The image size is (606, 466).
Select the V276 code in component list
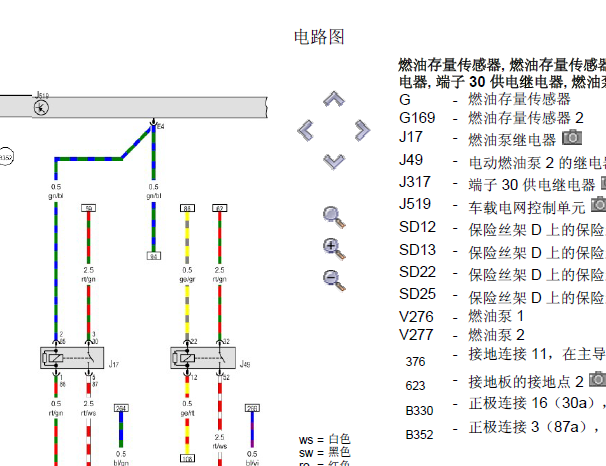click(x=416, y=317)
